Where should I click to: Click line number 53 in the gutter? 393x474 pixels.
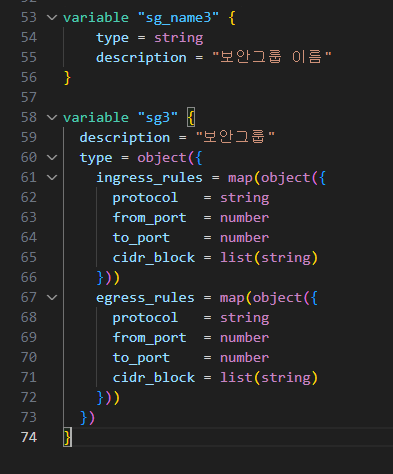click(29, 18)
